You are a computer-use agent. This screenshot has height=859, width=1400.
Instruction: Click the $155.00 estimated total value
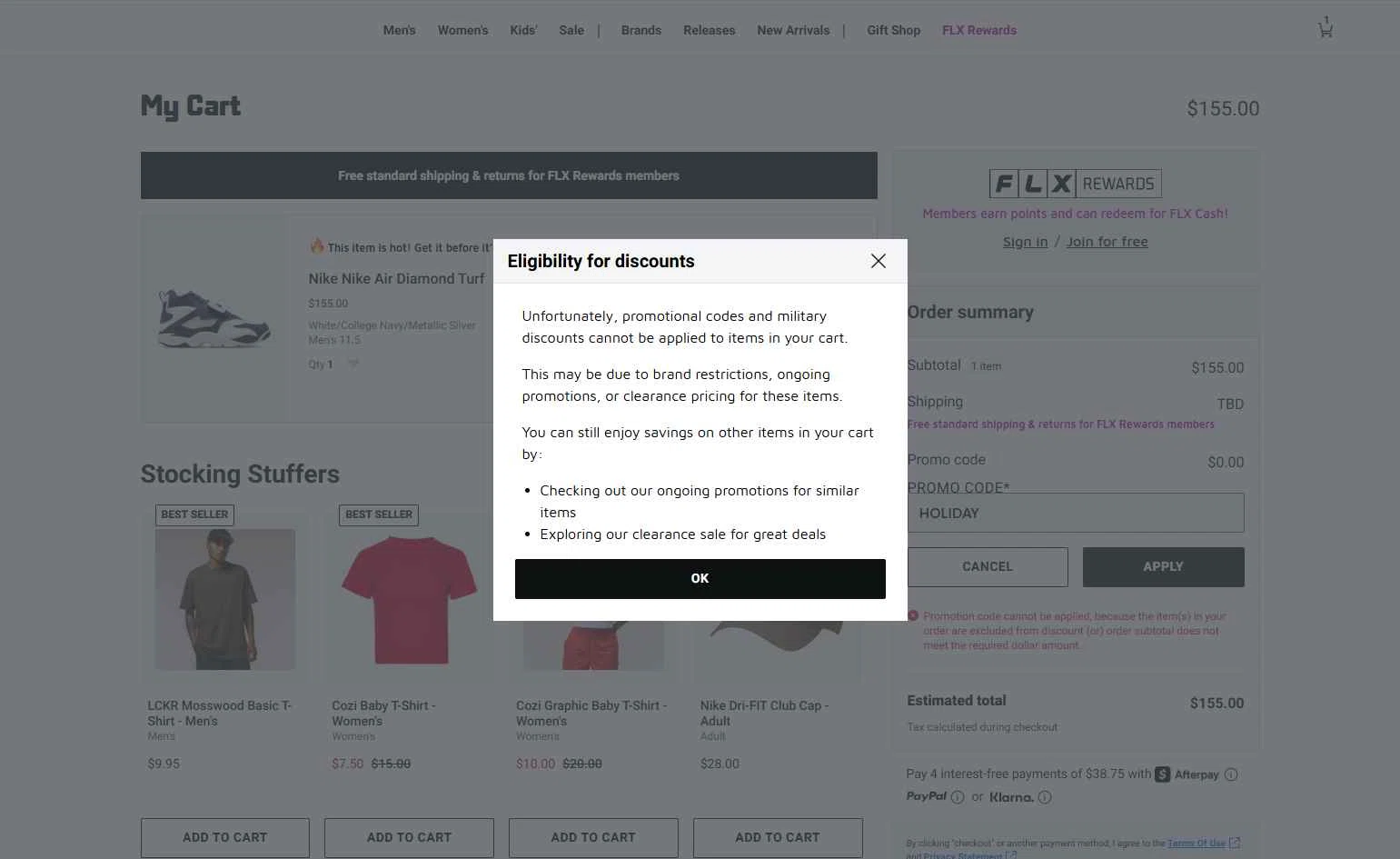(1216, 703)
